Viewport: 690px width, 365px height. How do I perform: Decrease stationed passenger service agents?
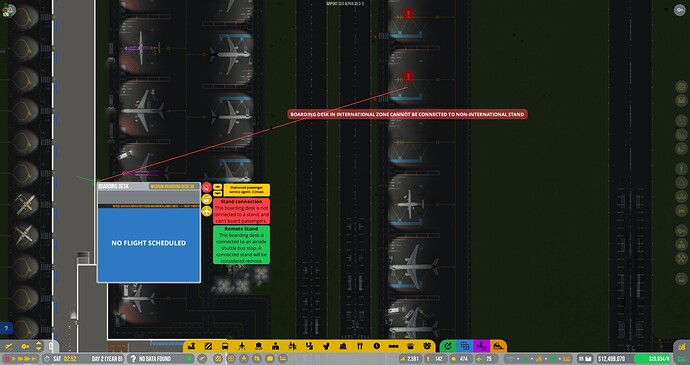click(x=217, y=193)
